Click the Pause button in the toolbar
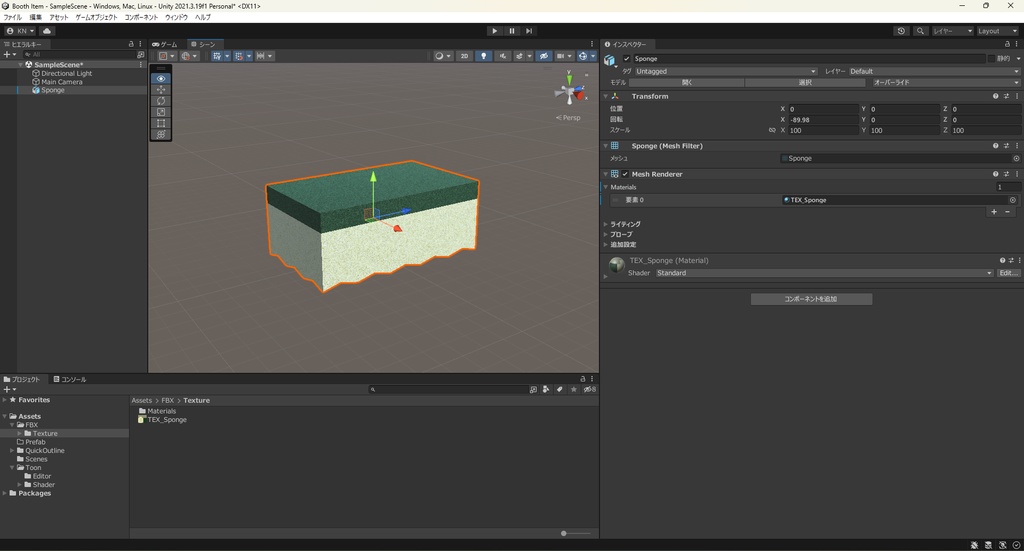1024x551 pixels. click(x=512, y=31)
